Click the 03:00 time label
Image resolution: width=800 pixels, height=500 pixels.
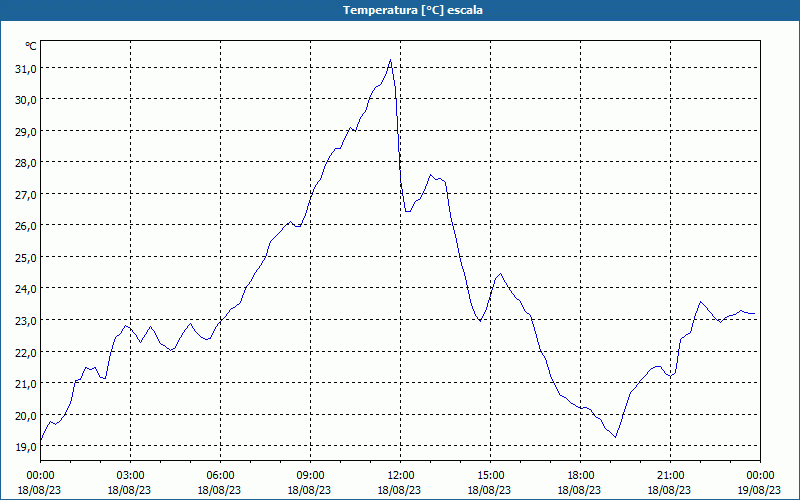(131, 476)
